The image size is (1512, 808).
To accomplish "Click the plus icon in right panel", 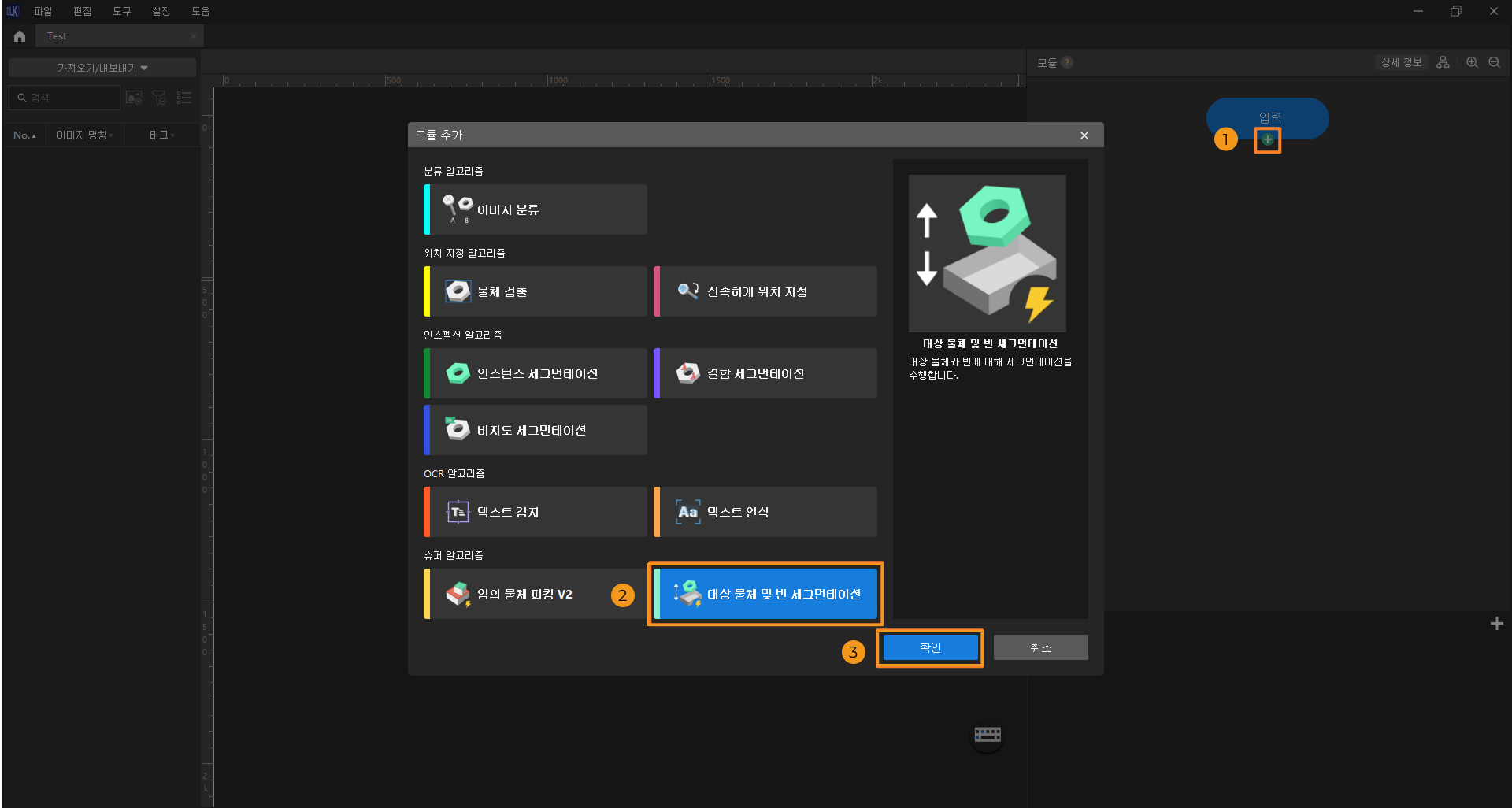I will [x=1497, y=624].
